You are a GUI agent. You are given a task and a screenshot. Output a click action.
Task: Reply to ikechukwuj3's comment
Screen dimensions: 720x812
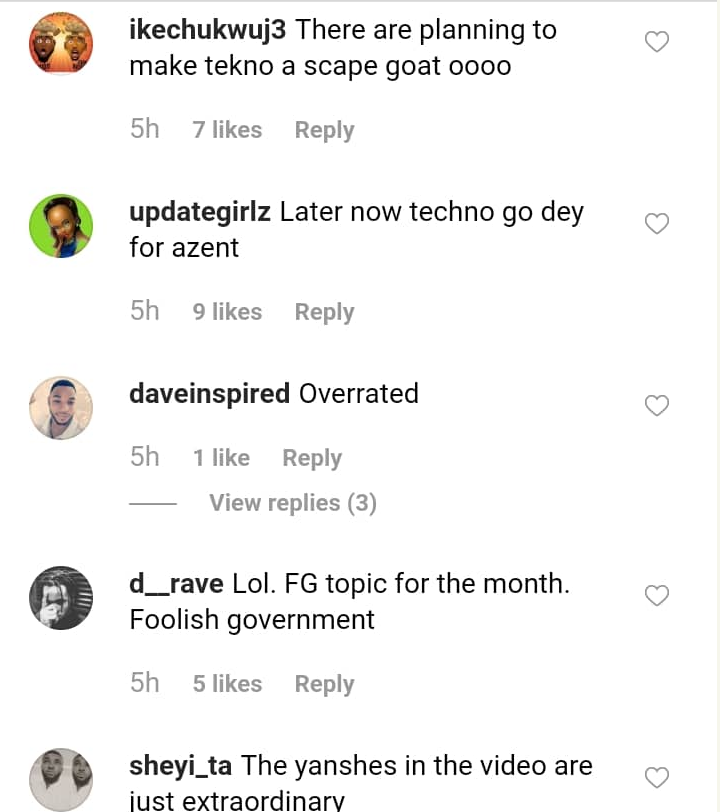(324, 130)
